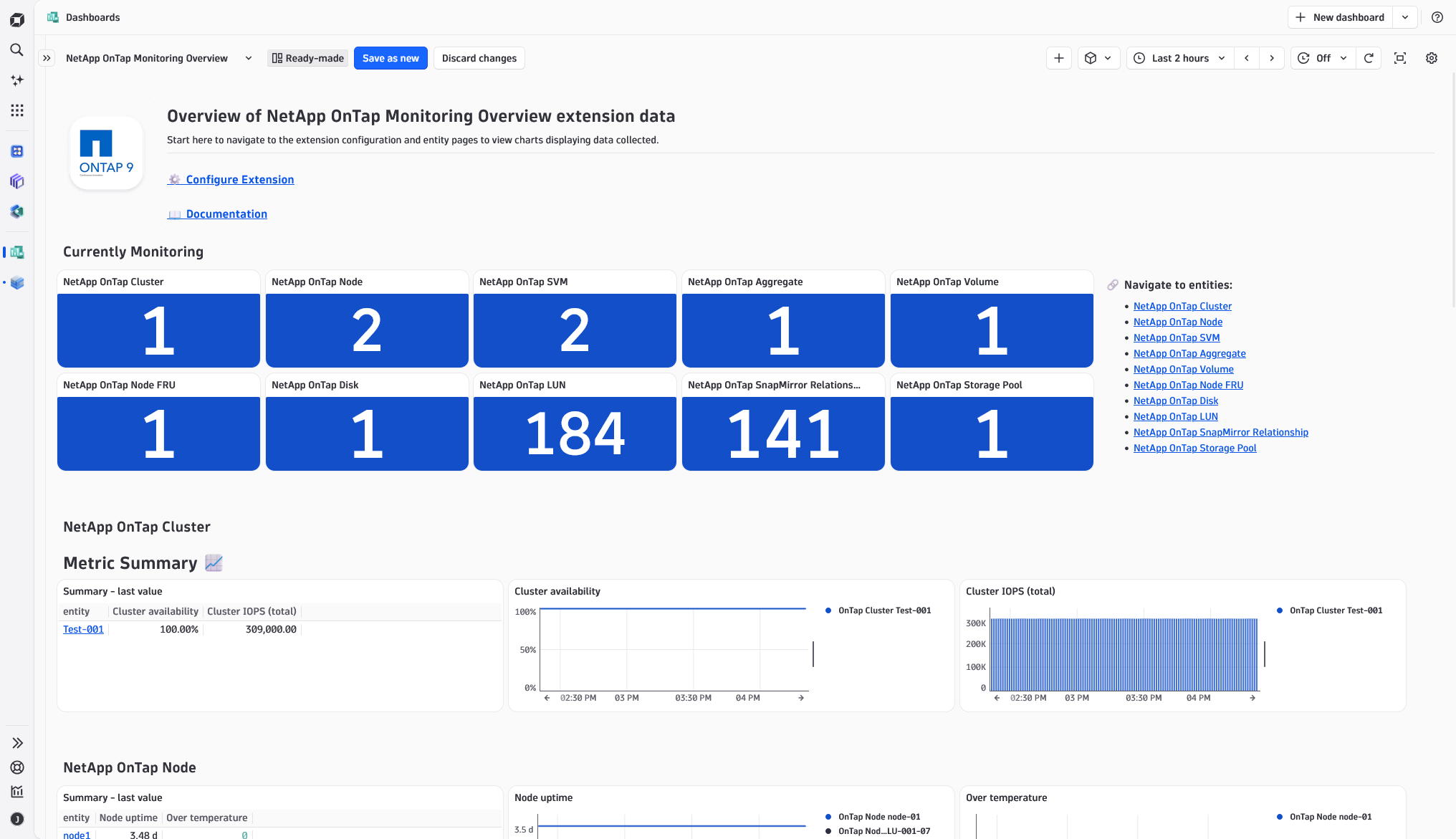Open NetApp OnTap Node entity link

[1178, 322]
